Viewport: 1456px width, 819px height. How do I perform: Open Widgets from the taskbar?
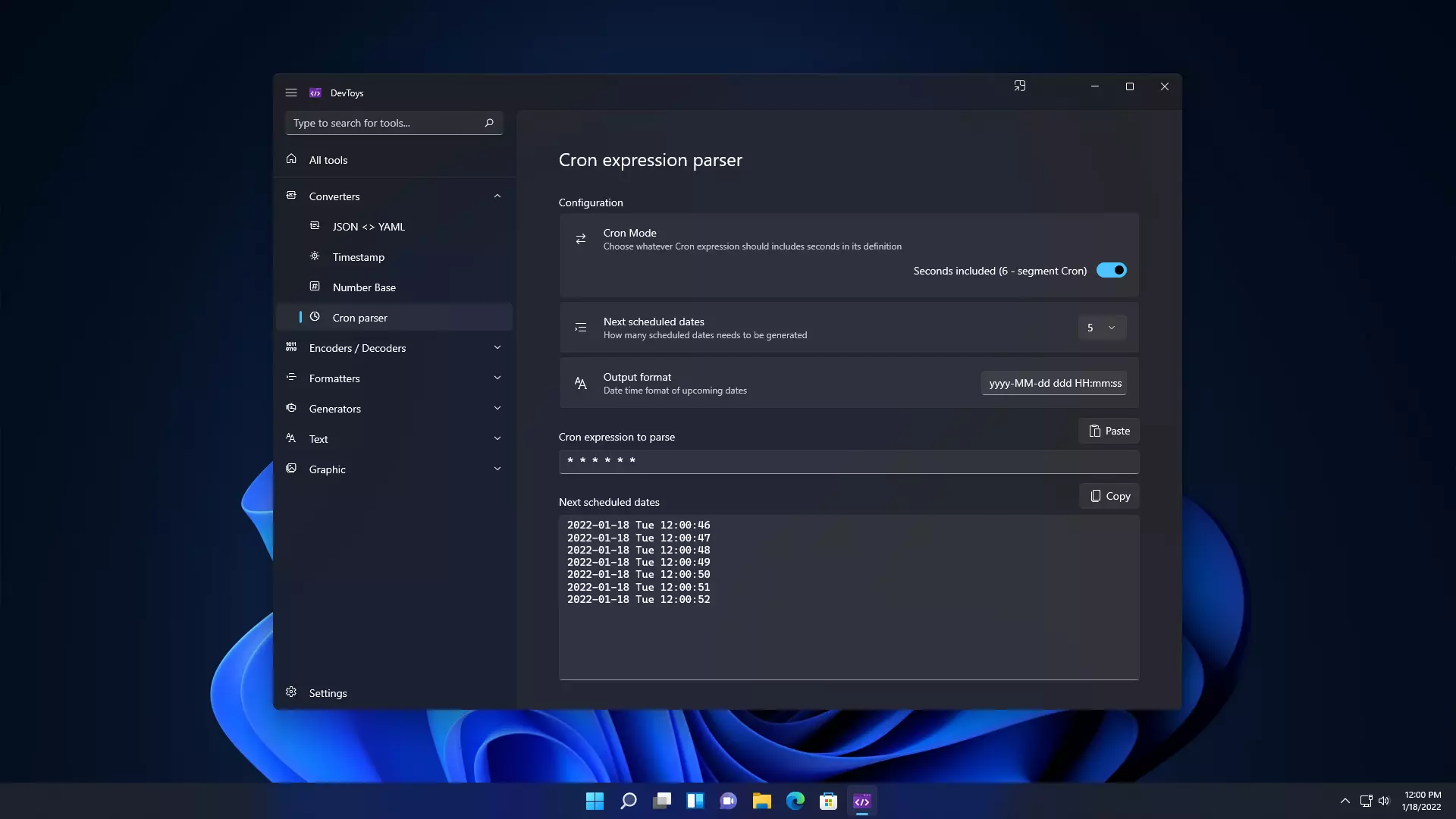tap(695, 801)
